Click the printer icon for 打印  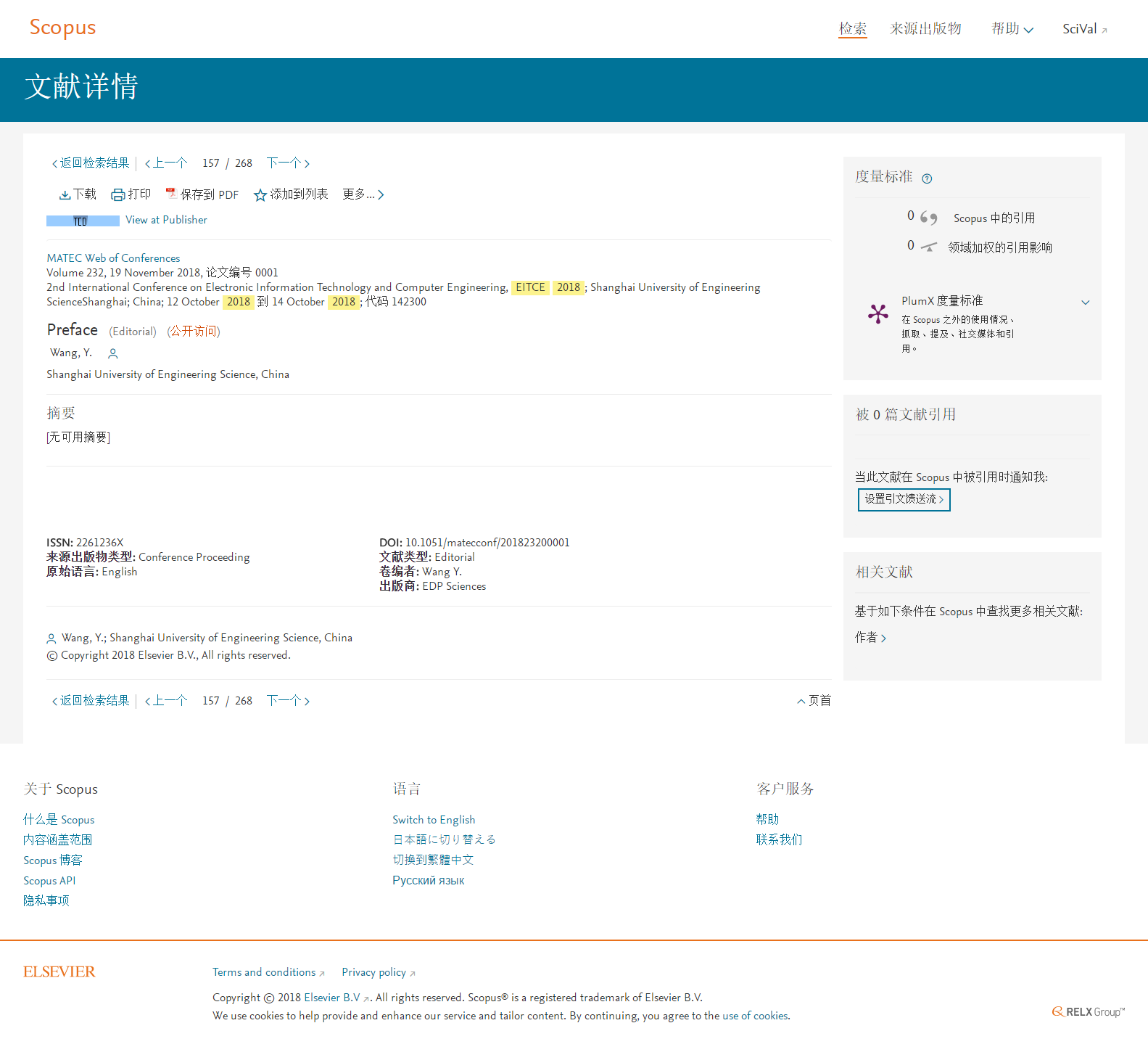pyautogui.click(x=117, y=194)
